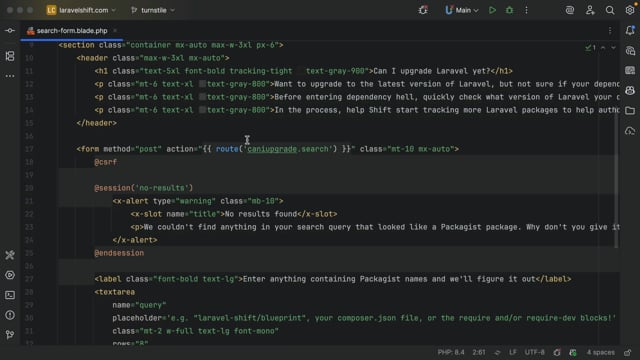Open the AI chat tool window
This screenshot has width=640, height=360.
pyautogui.click(x=630, y=51)
